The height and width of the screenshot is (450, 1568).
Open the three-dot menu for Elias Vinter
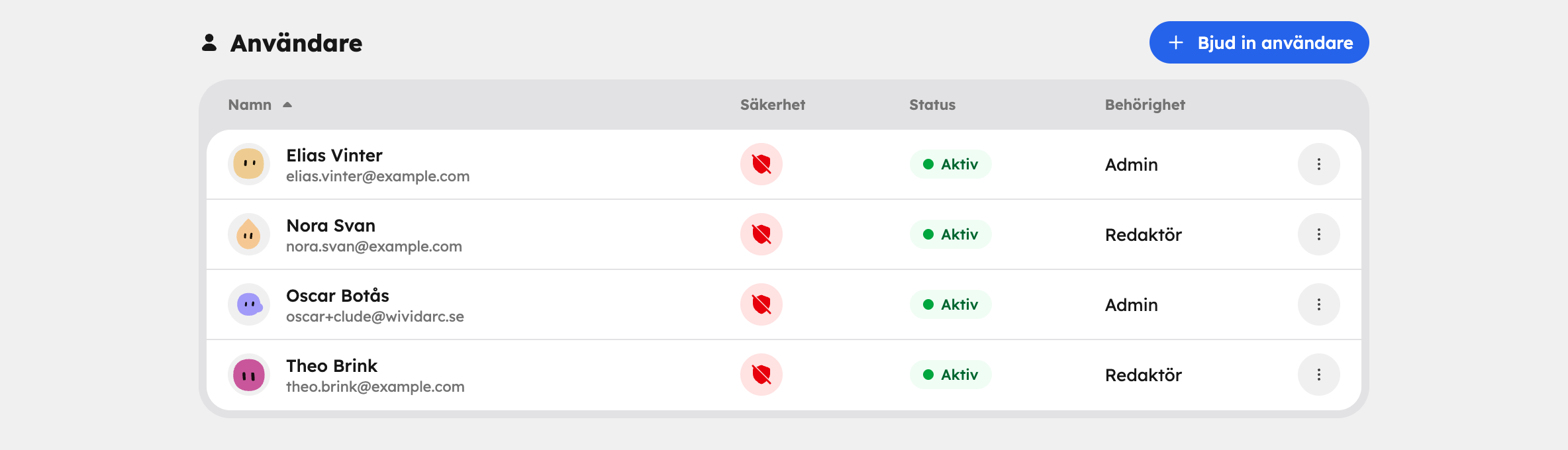click(x=1319, y=164)
